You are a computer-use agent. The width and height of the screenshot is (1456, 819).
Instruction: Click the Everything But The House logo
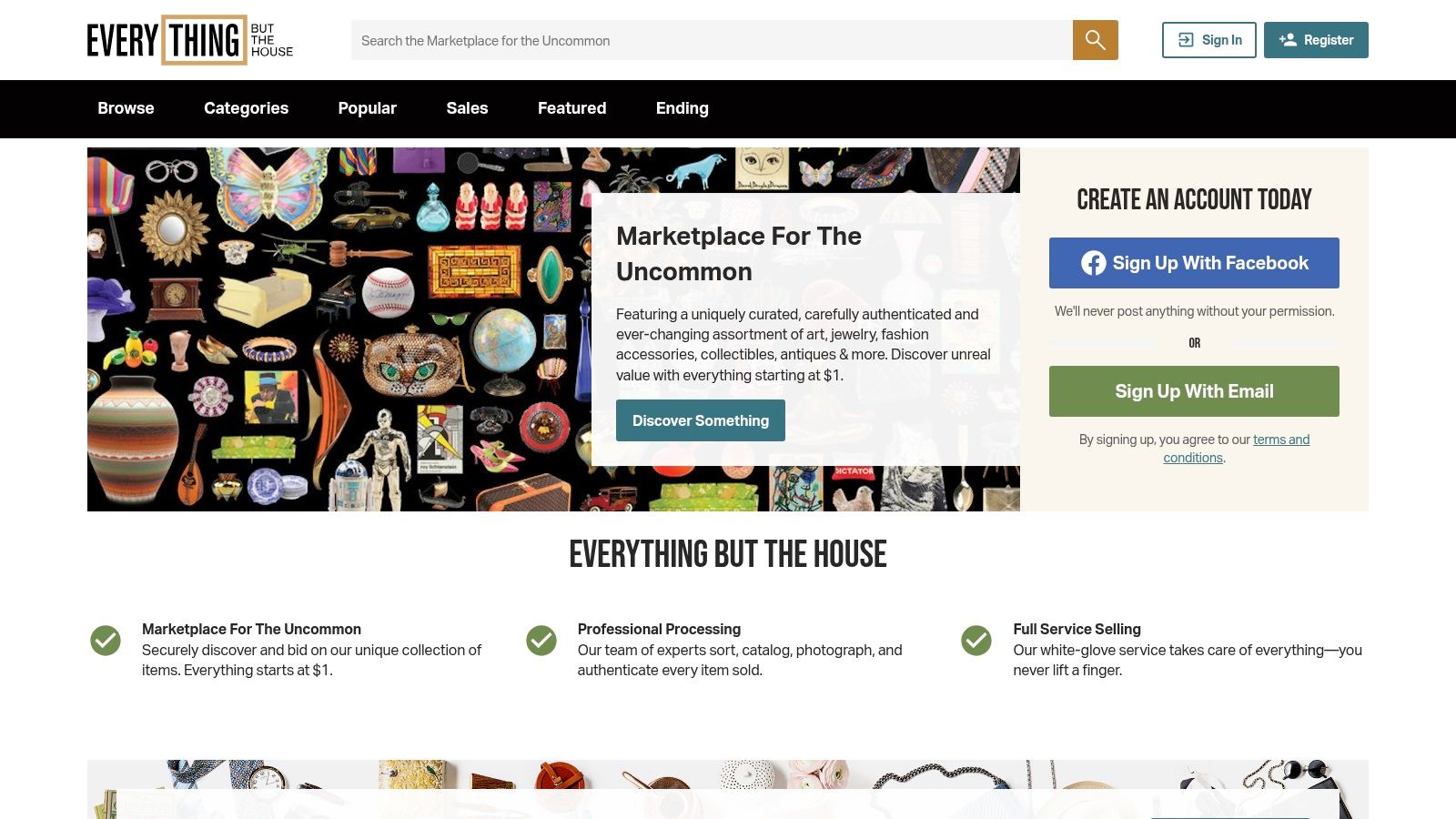(190, 40)
